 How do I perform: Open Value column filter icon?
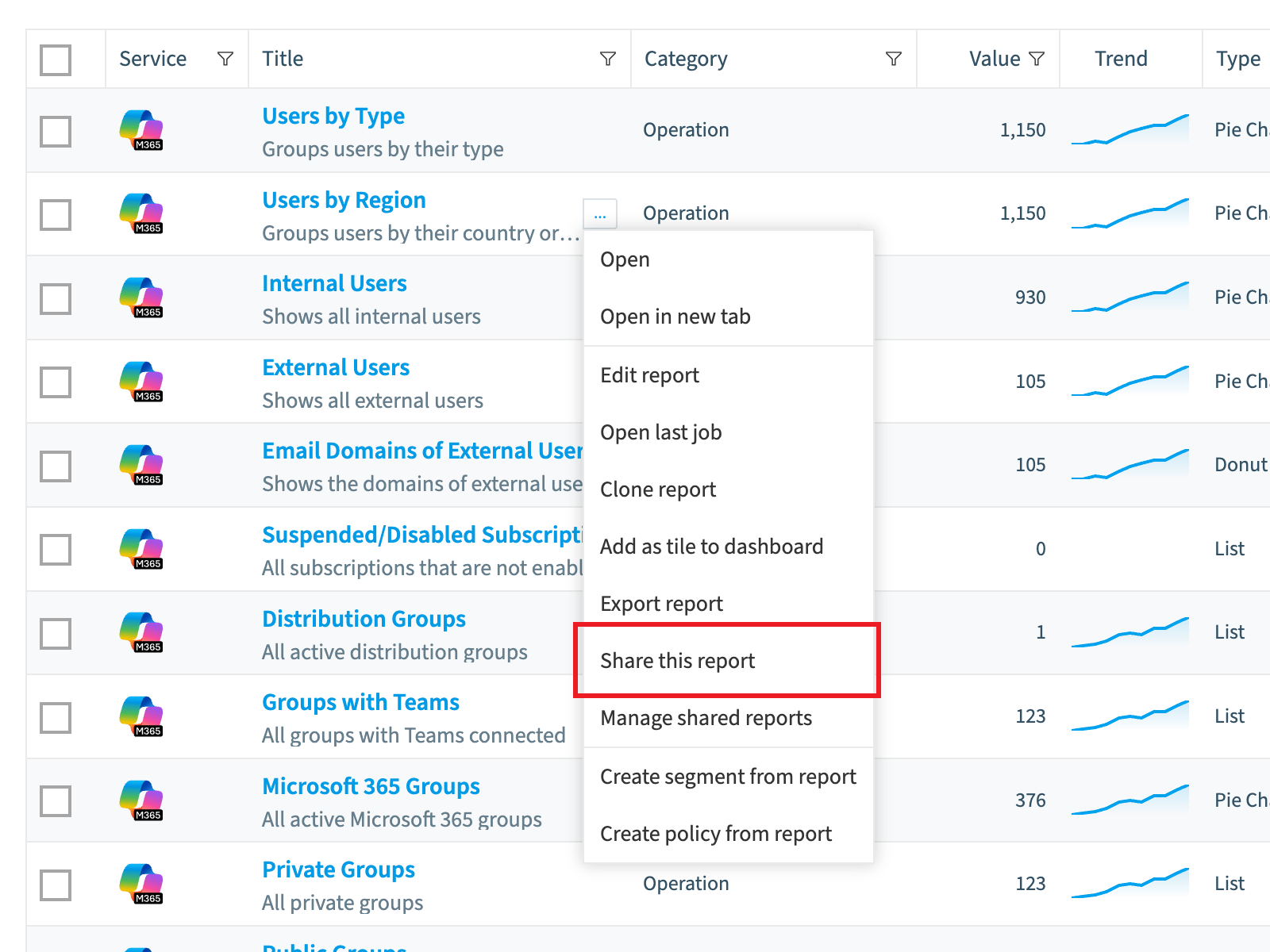coord(1037,59)
